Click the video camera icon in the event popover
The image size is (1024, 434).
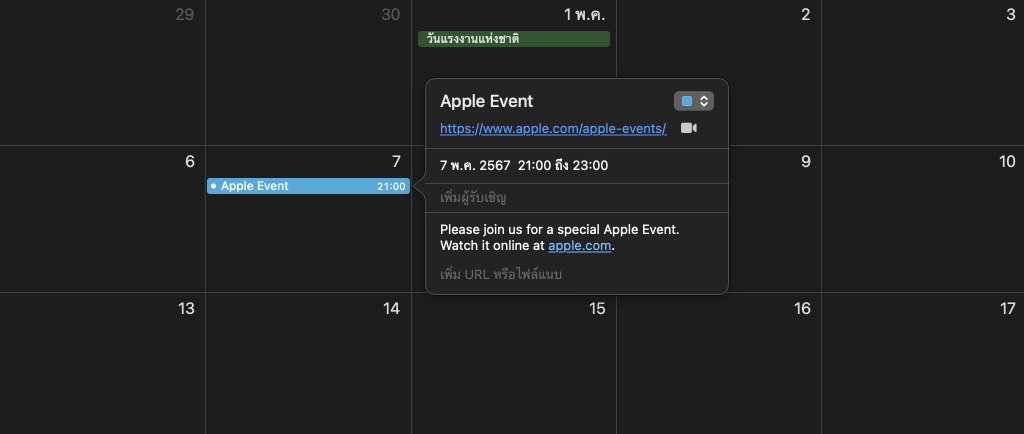(x=688, y=129)
